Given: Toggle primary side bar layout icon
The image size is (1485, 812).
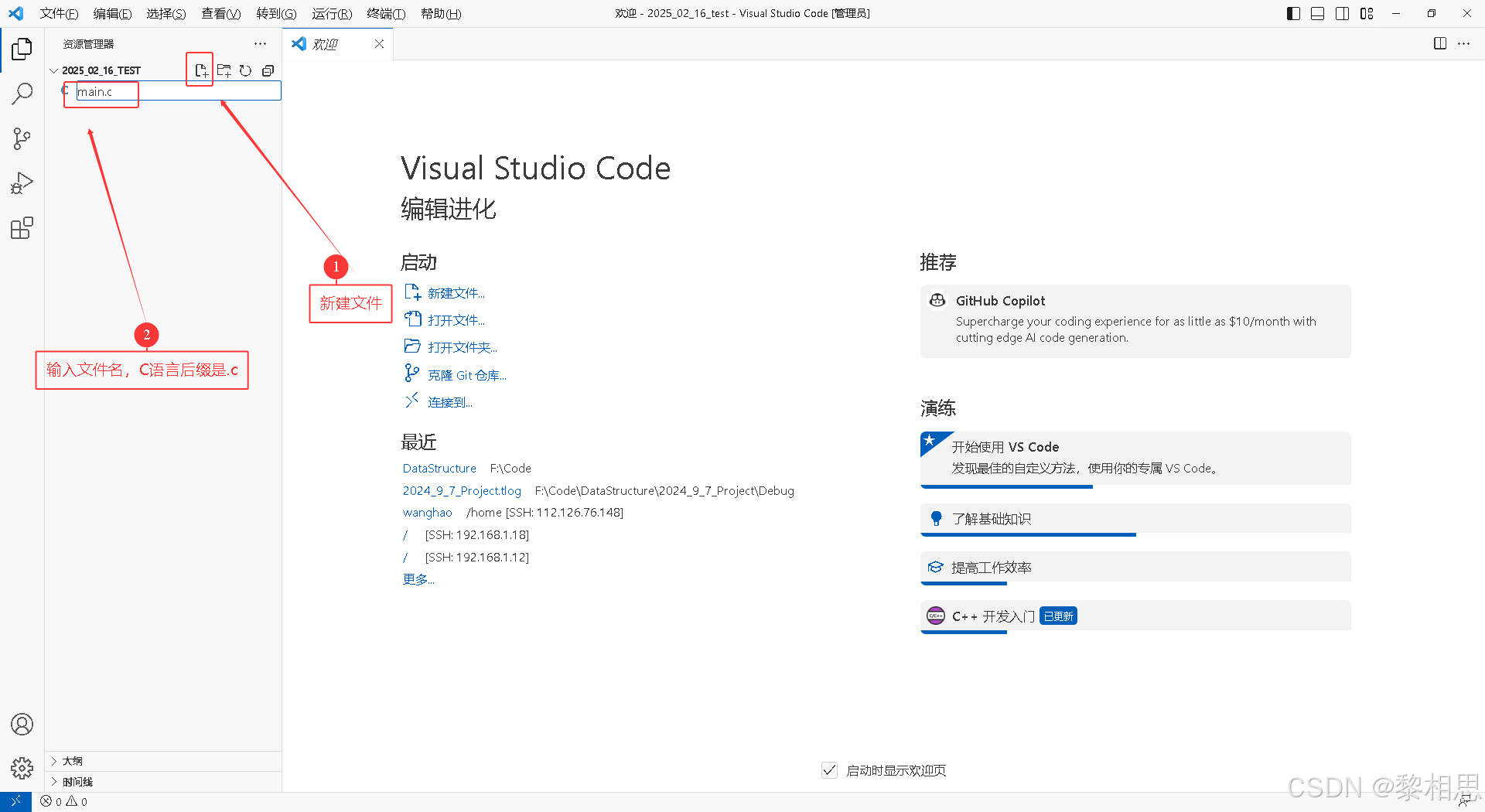Looking at the screenshot, I should (x=1293, y=13).
